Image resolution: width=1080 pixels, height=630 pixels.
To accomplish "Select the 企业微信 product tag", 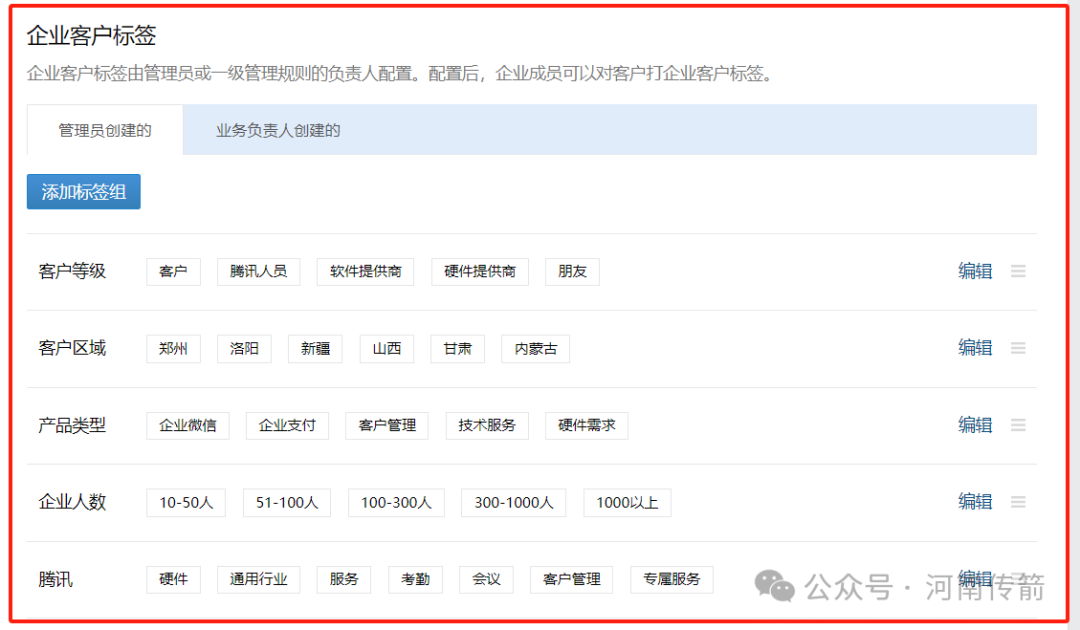I will (x=187, y=426).
